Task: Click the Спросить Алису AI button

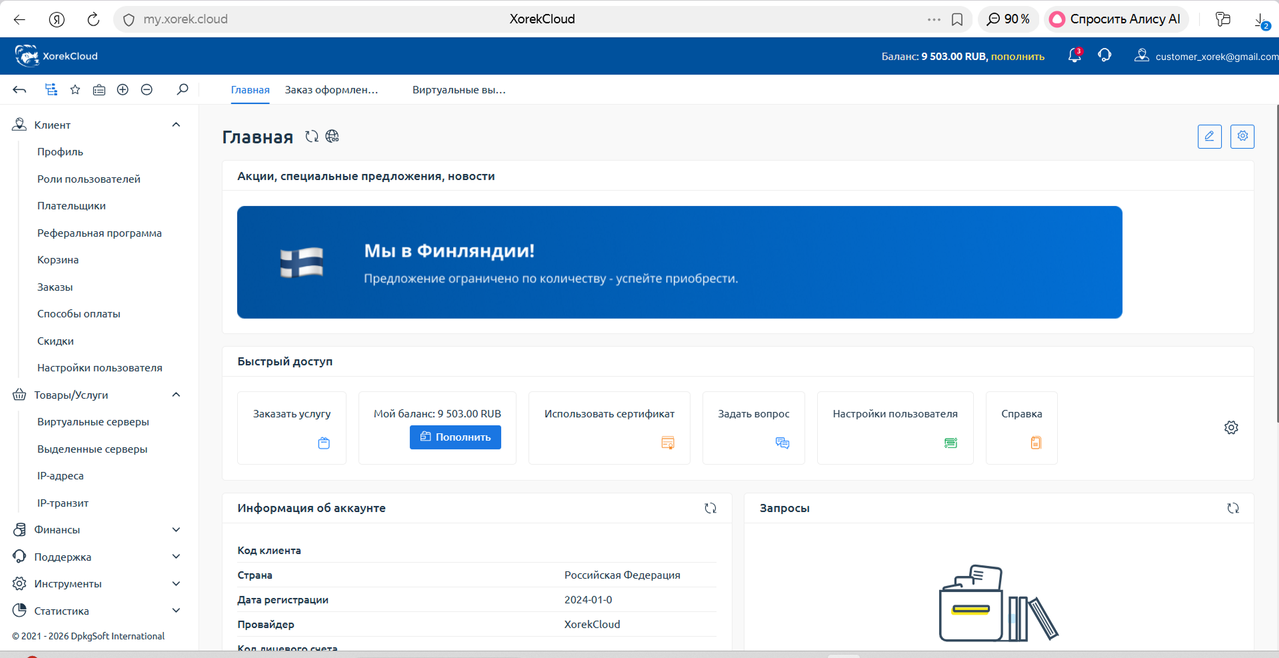Action: click(1116, 19)
